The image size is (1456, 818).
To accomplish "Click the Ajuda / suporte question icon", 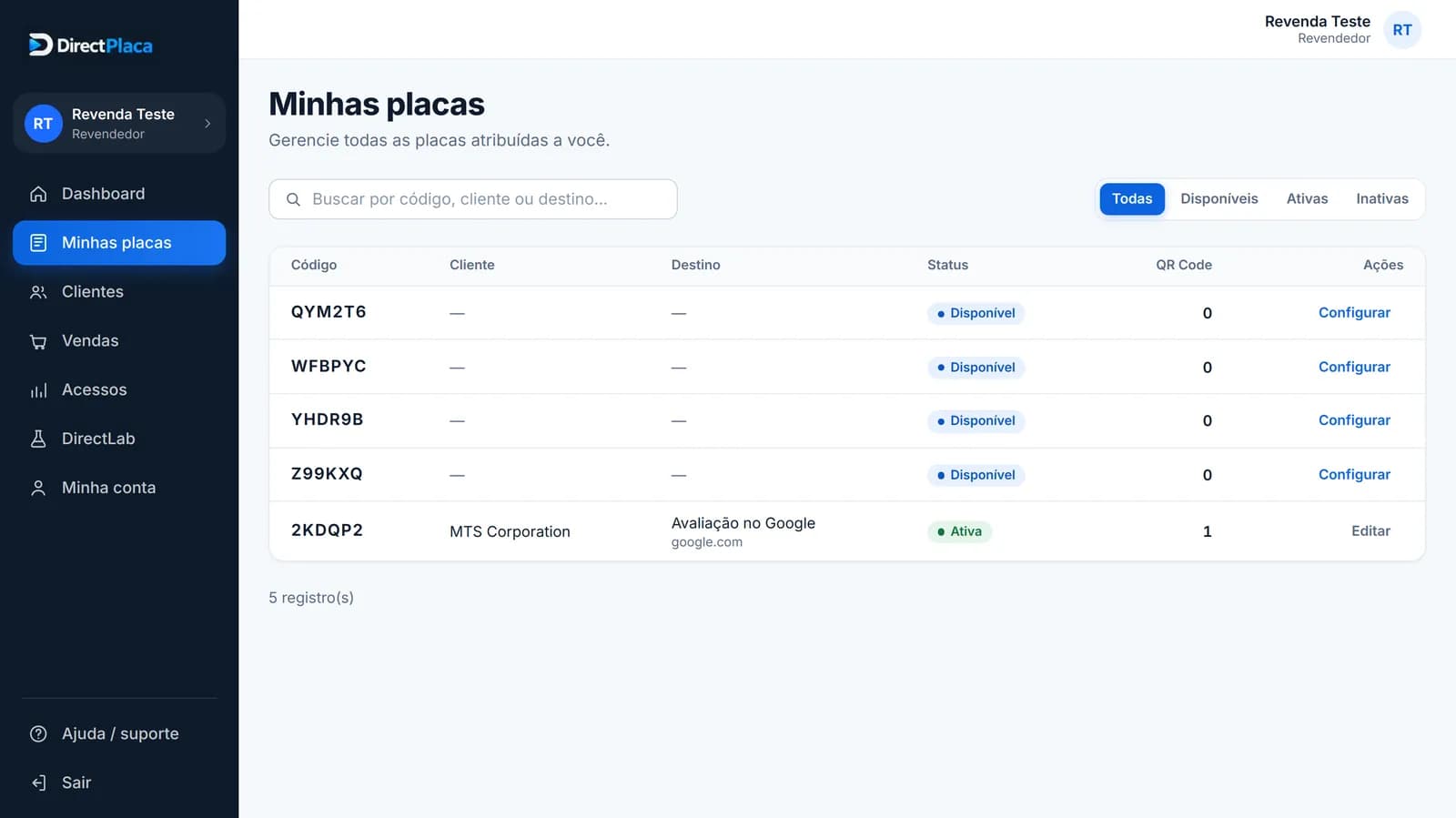I will point(38,733).
